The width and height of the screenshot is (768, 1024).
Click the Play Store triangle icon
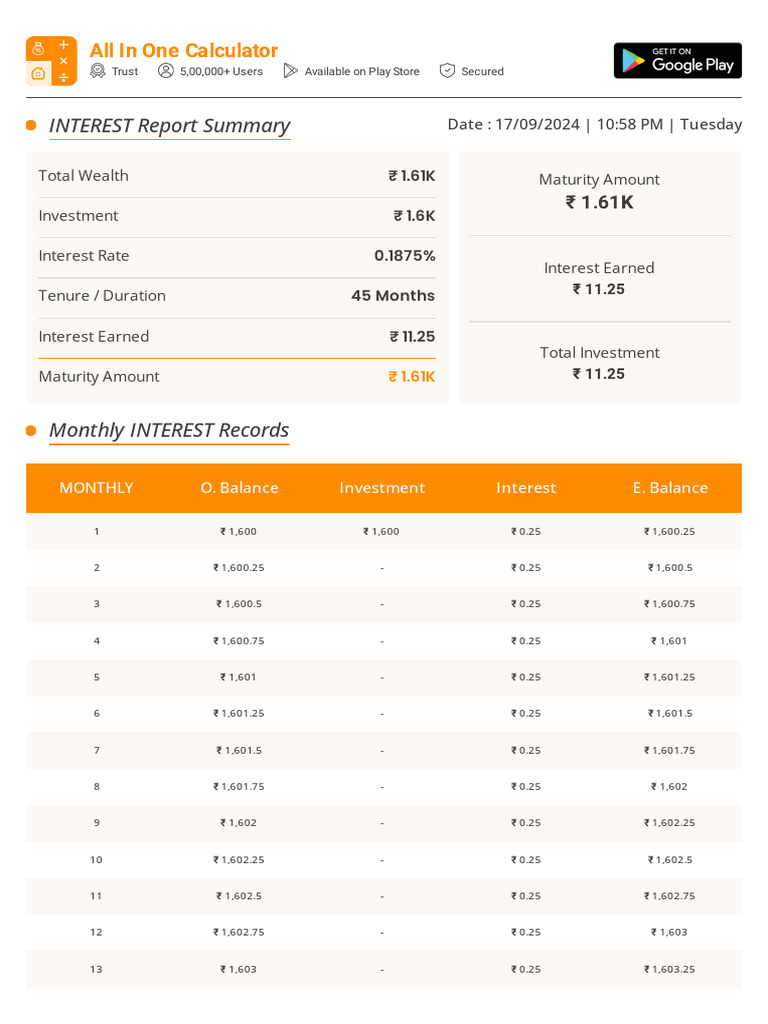pyautogui.click(x=291, y=71)
